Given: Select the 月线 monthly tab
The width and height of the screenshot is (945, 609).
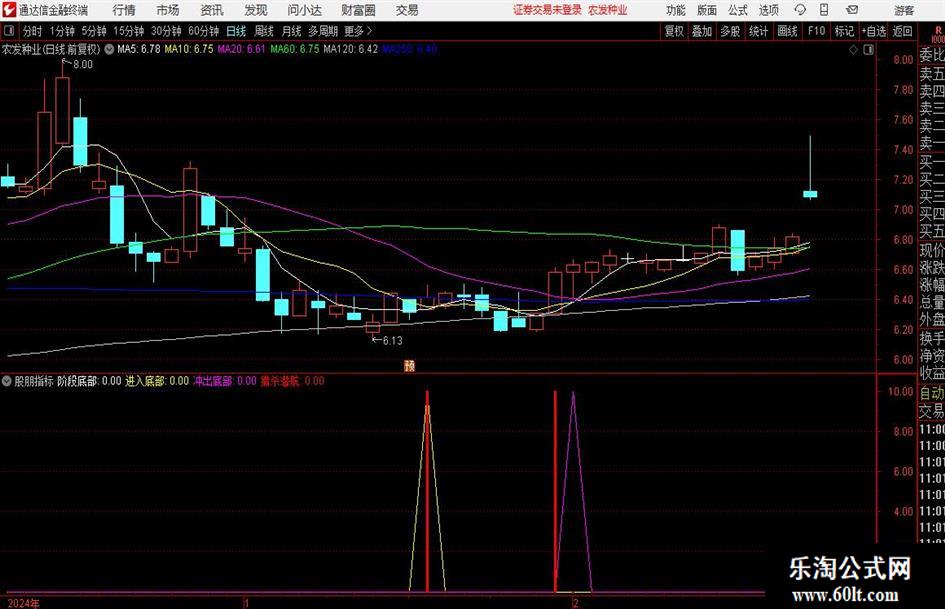Looking at the screenshot, I should pyautogui.click(x=292, y=31).
